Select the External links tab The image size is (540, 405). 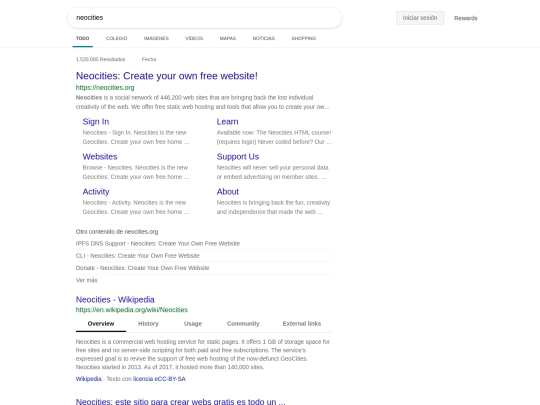[x=302, y=324]
